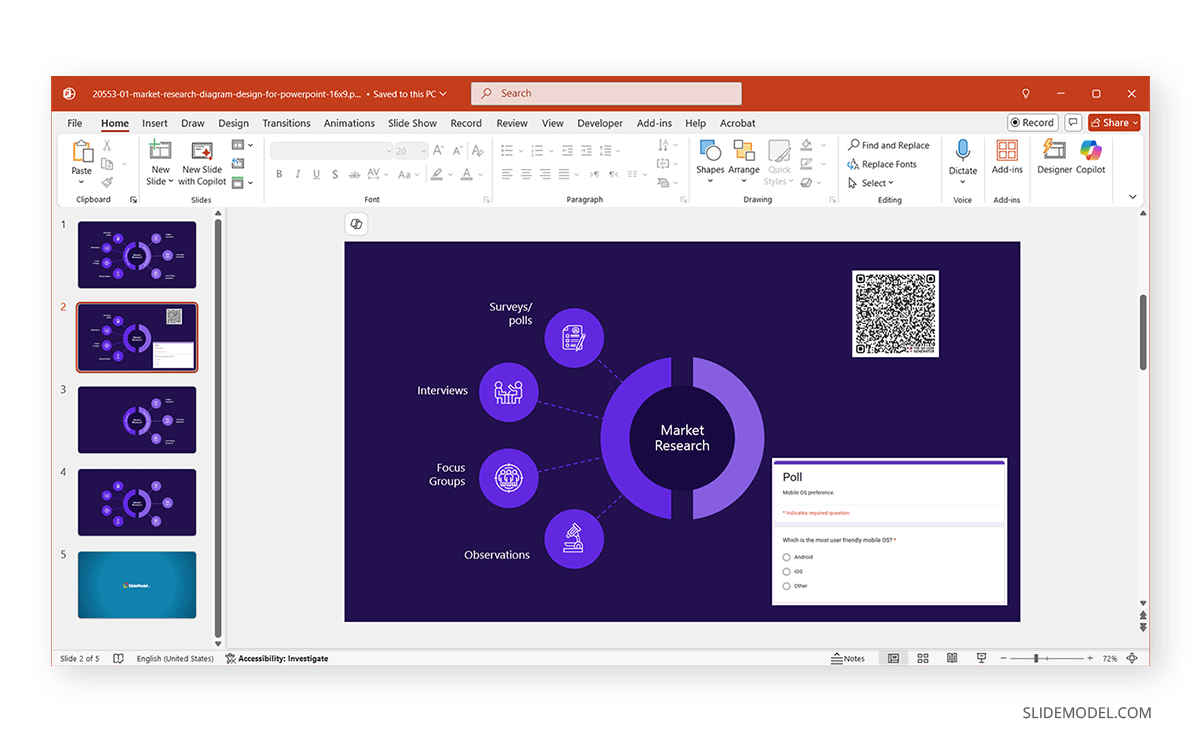Select the Bold formatting icon
The image size is (1200, 743).
coord(279,173)
